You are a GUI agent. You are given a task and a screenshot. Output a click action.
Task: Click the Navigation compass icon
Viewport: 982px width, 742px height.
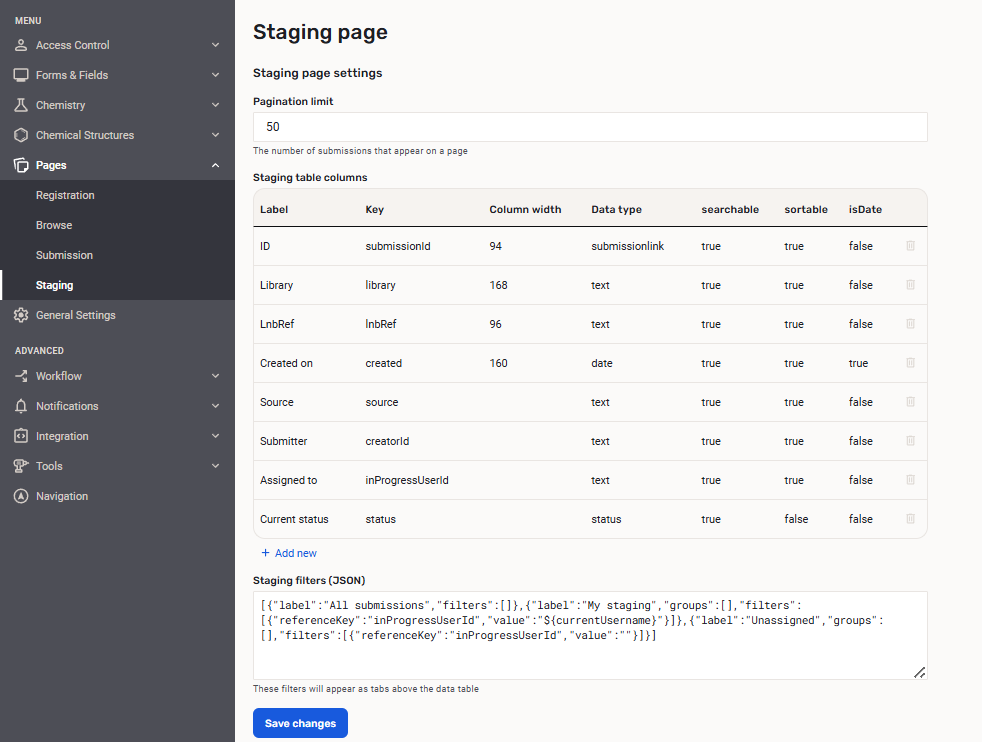pyautogui.click(x=21, y=496)
